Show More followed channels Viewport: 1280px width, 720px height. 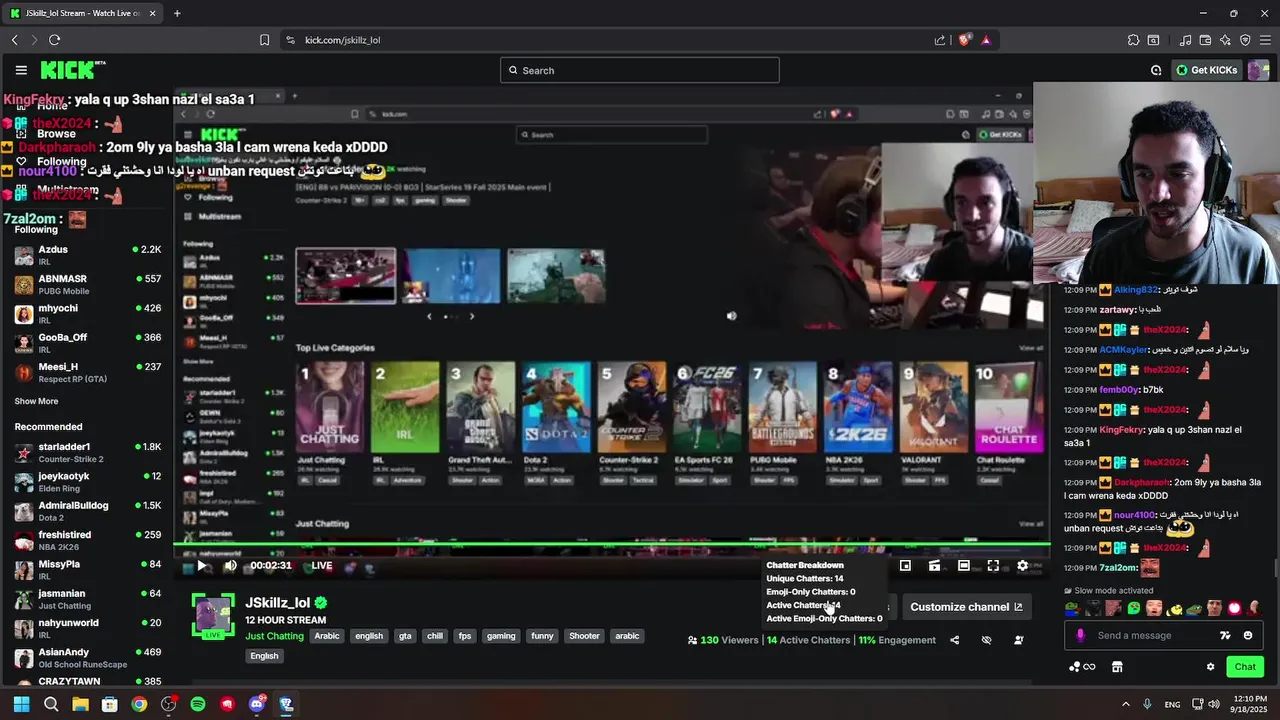point(36,401)
